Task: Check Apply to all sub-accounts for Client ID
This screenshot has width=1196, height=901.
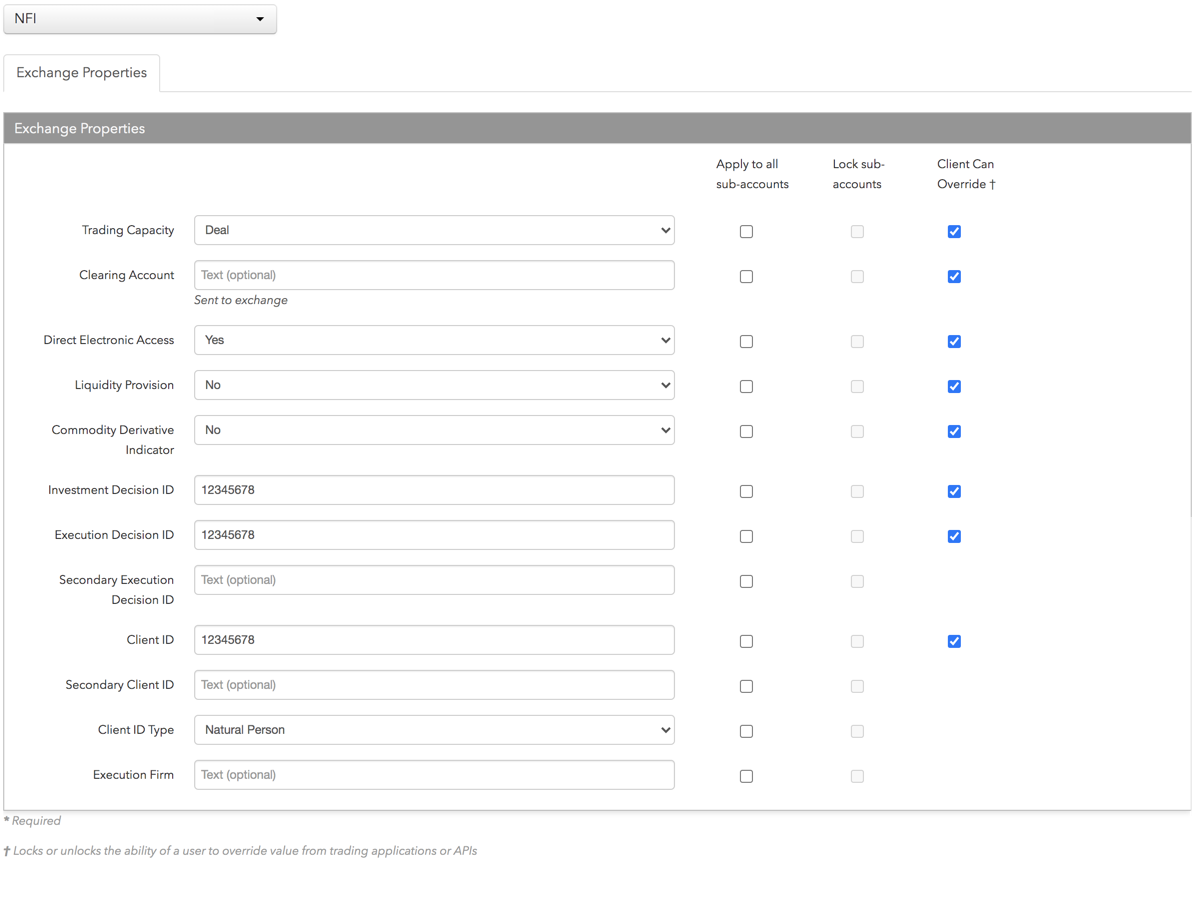Action: click(746, 641)
